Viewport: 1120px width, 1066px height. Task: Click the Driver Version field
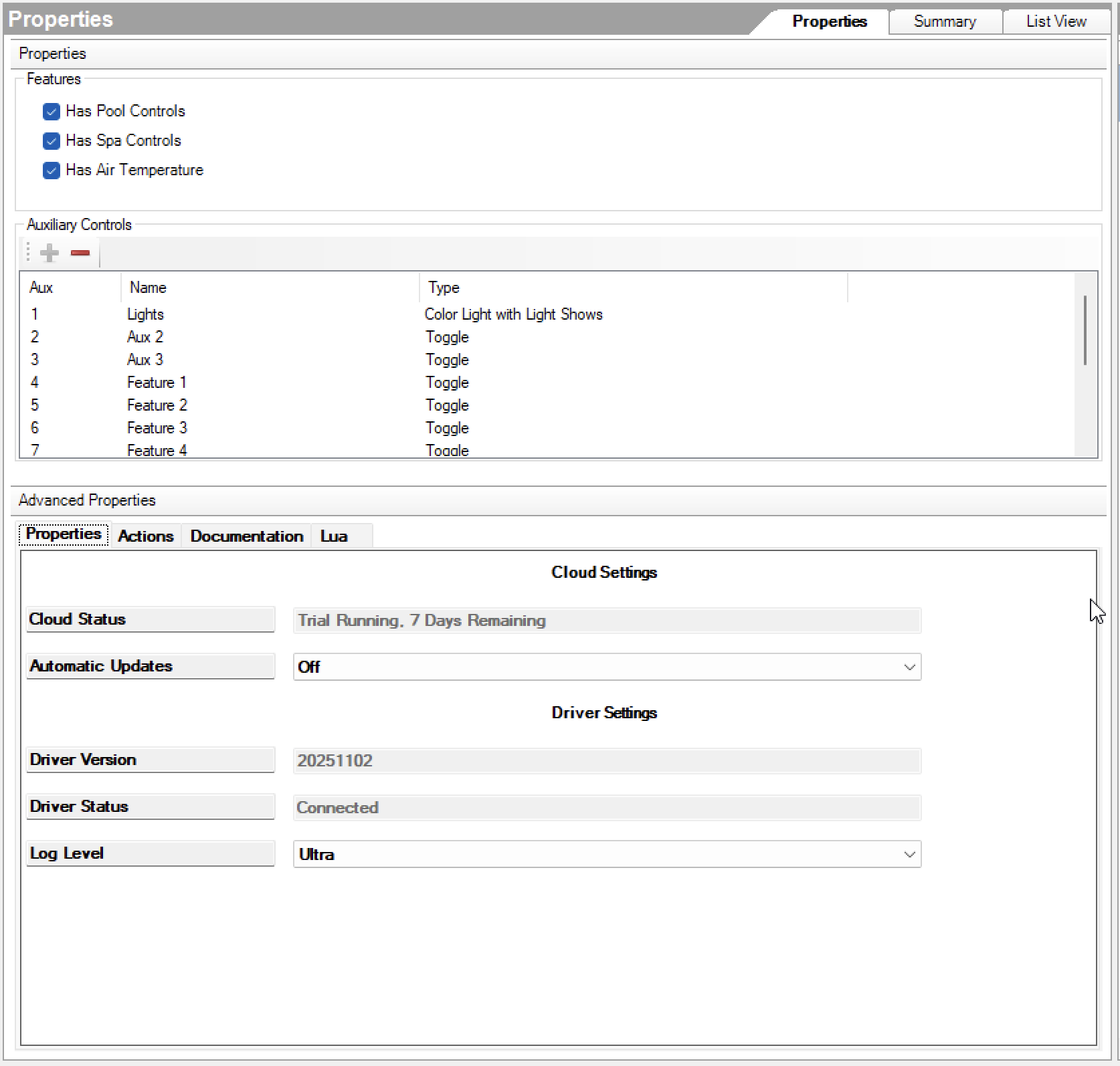(x=607, y=760)
